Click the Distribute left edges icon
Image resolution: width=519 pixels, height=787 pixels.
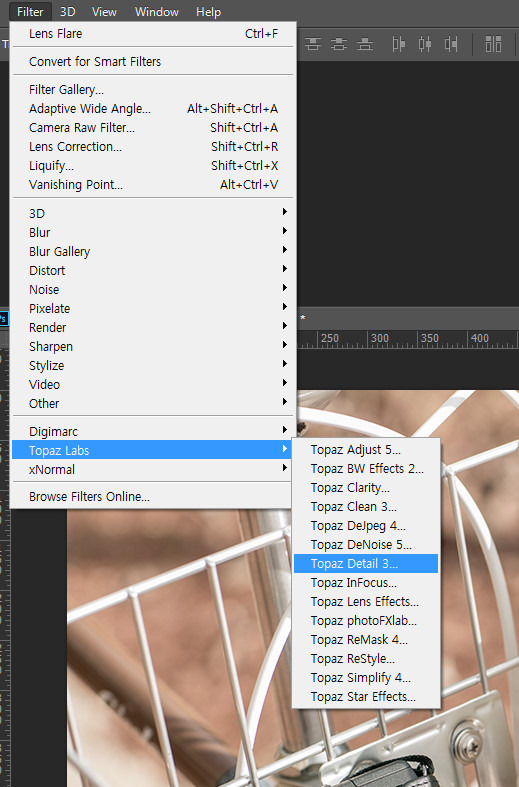pyautogui.click(x=399, y=44)
